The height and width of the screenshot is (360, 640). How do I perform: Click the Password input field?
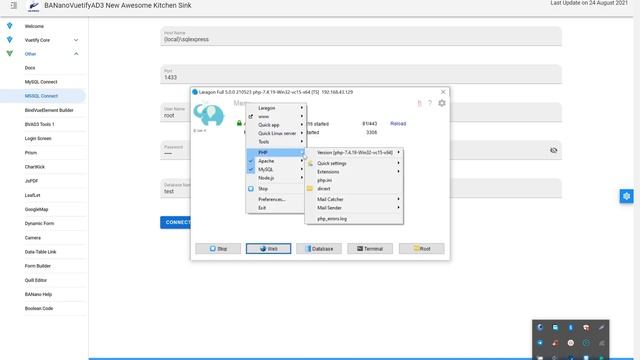361,150
